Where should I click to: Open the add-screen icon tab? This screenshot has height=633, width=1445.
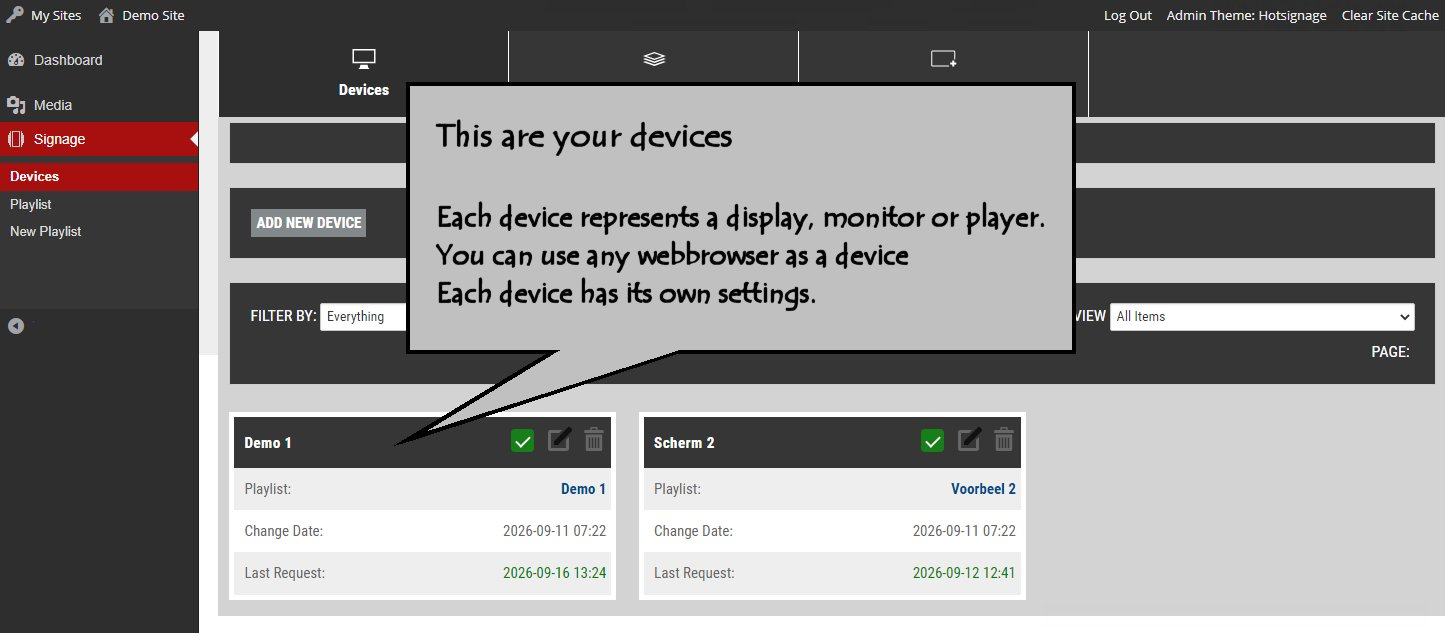tap(944, 59)
